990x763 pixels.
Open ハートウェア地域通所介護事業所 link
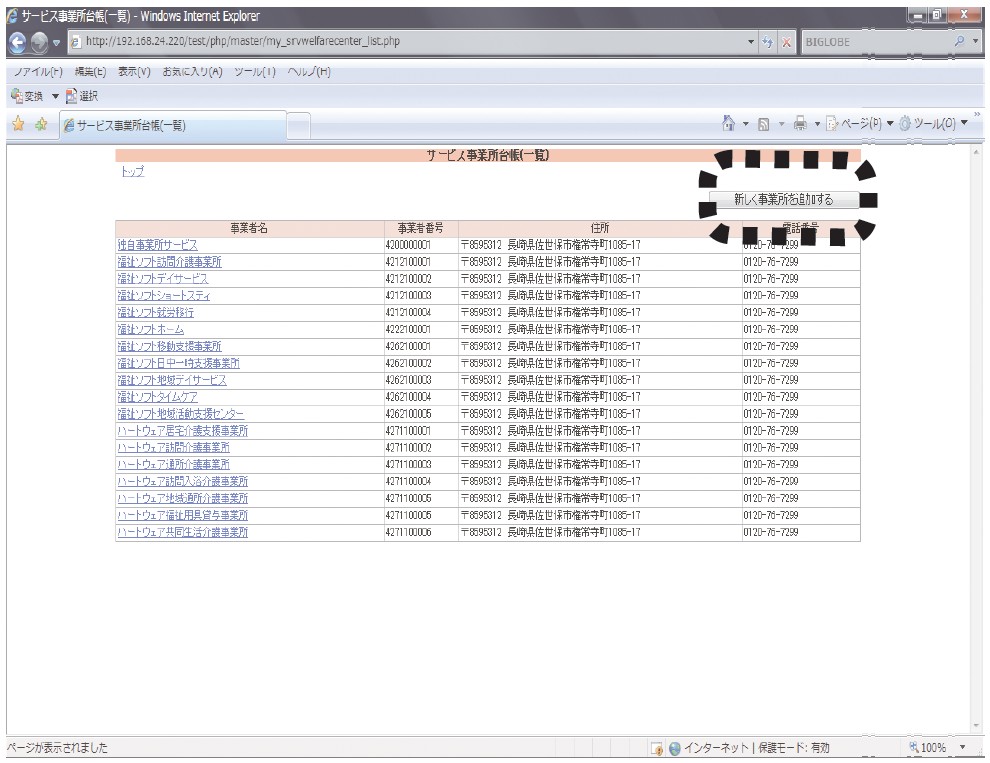[182, 498]
